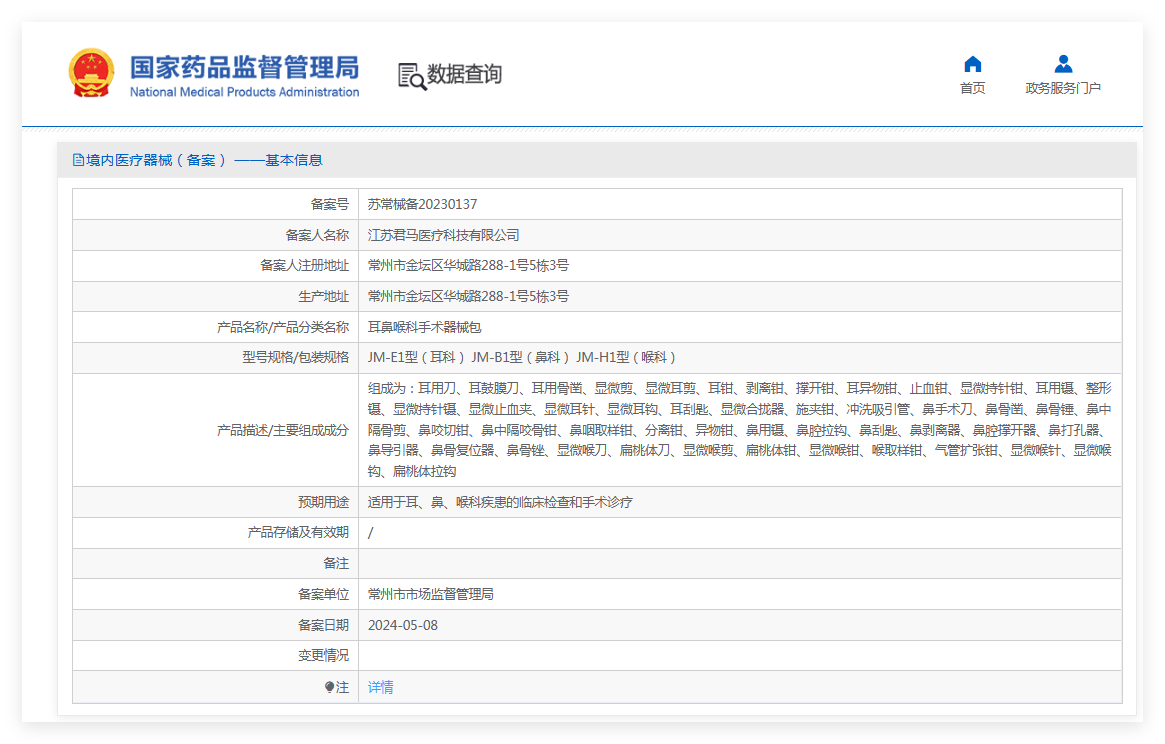Click the 预期用途 row label
Viewport: 1165px width, 744px height.
pyautogui.click(x=323, y=502)
